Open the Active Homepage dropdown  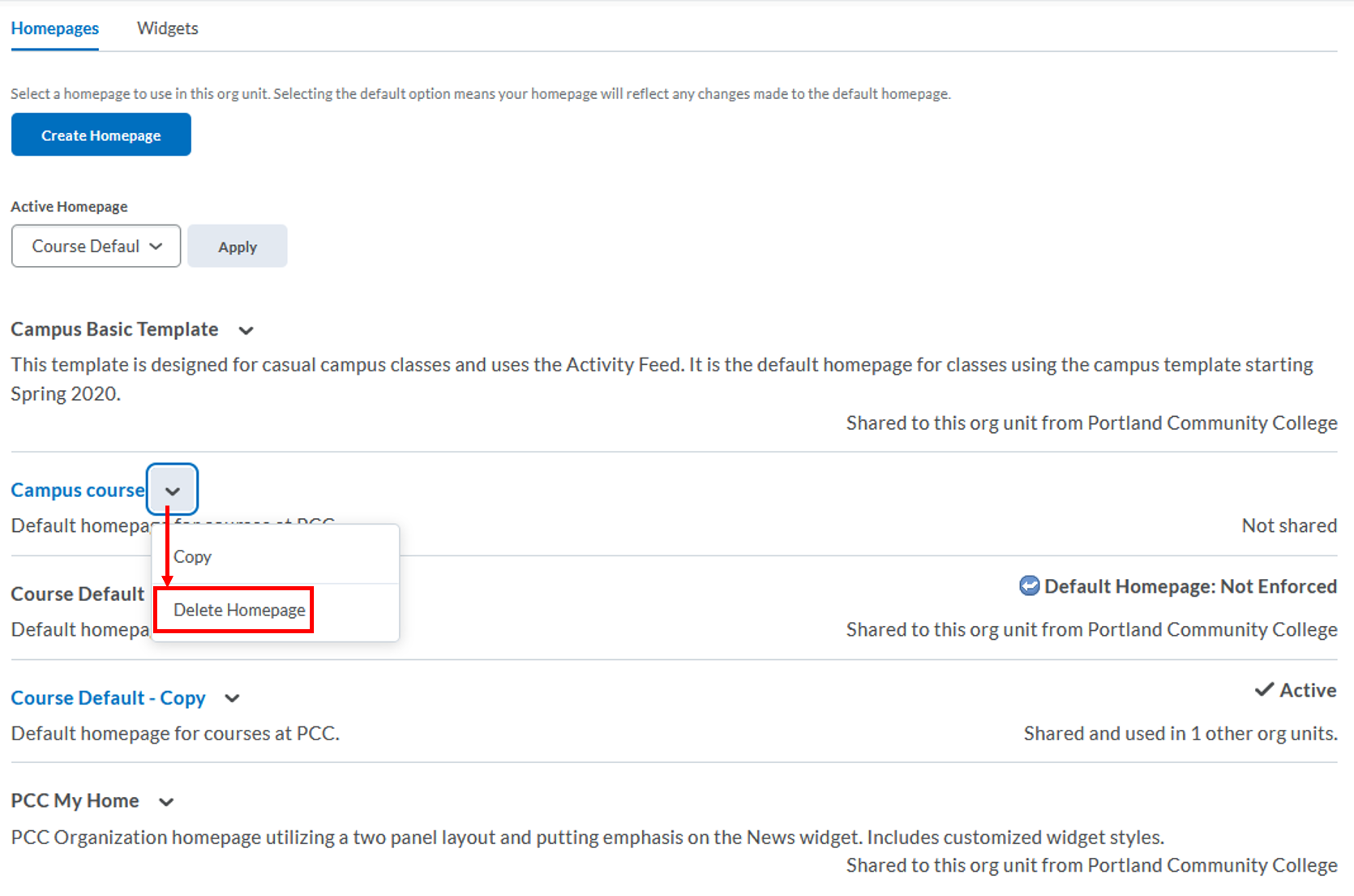pyautogui.click(x=96, y=246)
